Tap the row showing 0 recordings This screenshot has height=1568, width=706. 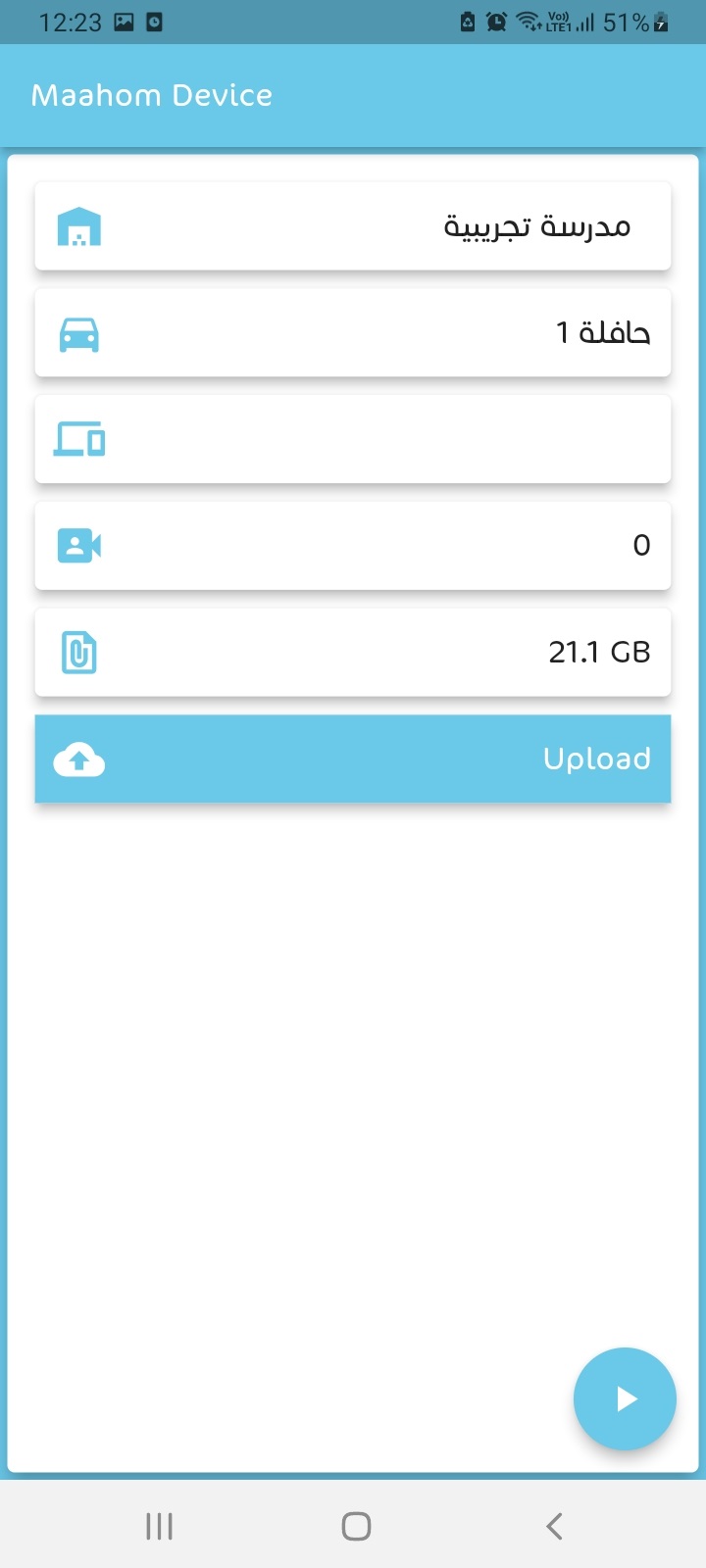353,546
